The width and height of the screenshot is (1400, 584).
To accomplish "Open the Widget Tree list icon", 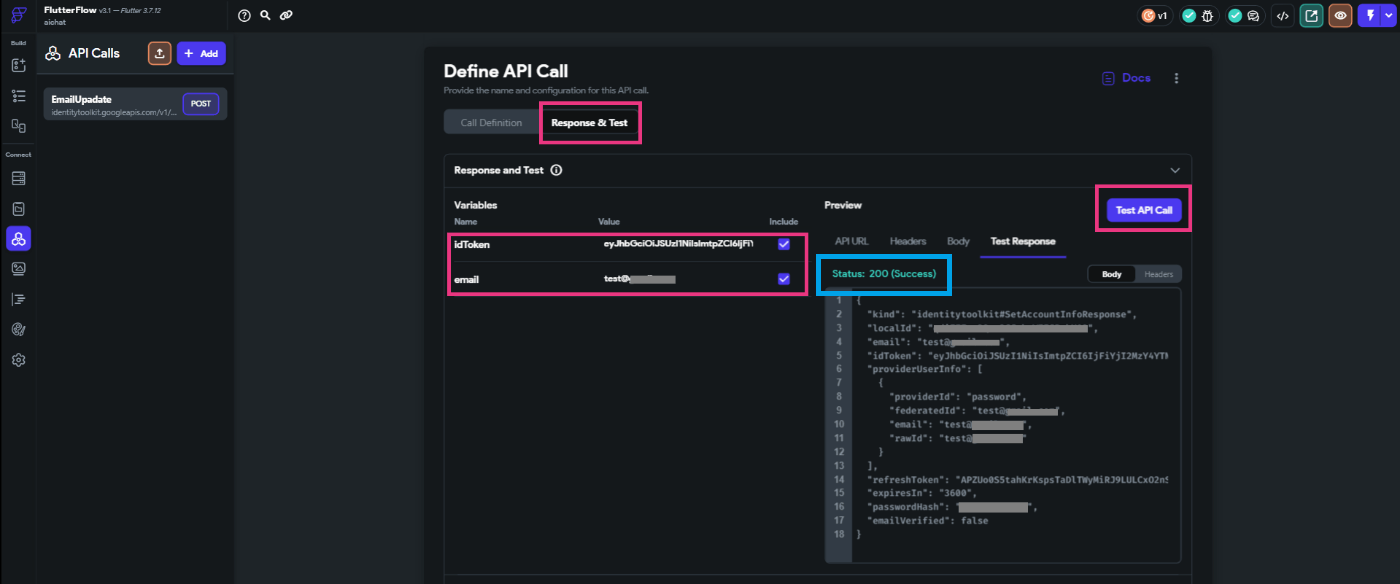I will [x=18, y=96].
